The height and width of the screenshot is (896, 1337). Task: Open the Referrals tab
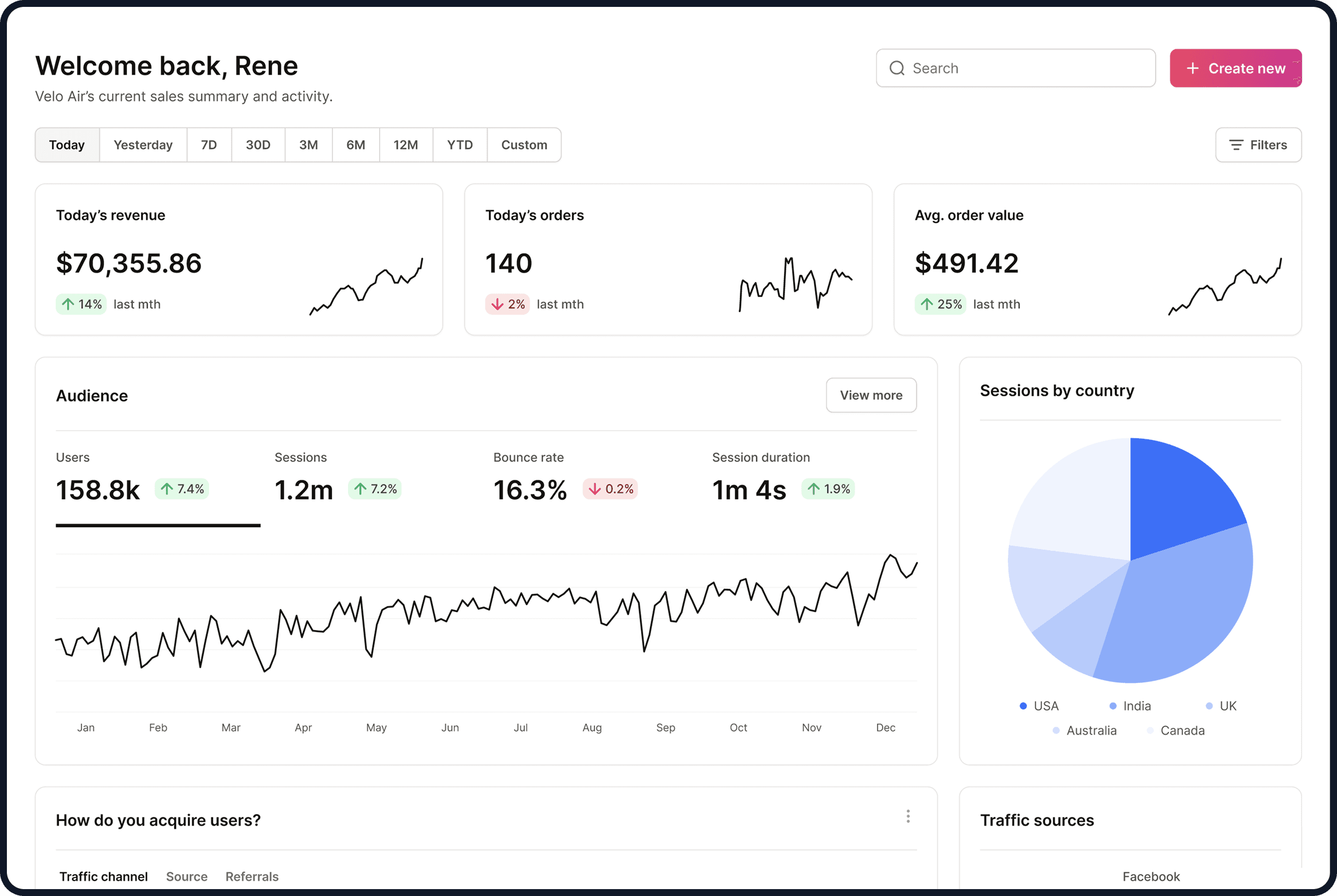pyautogui.click(x=252, y=876)
